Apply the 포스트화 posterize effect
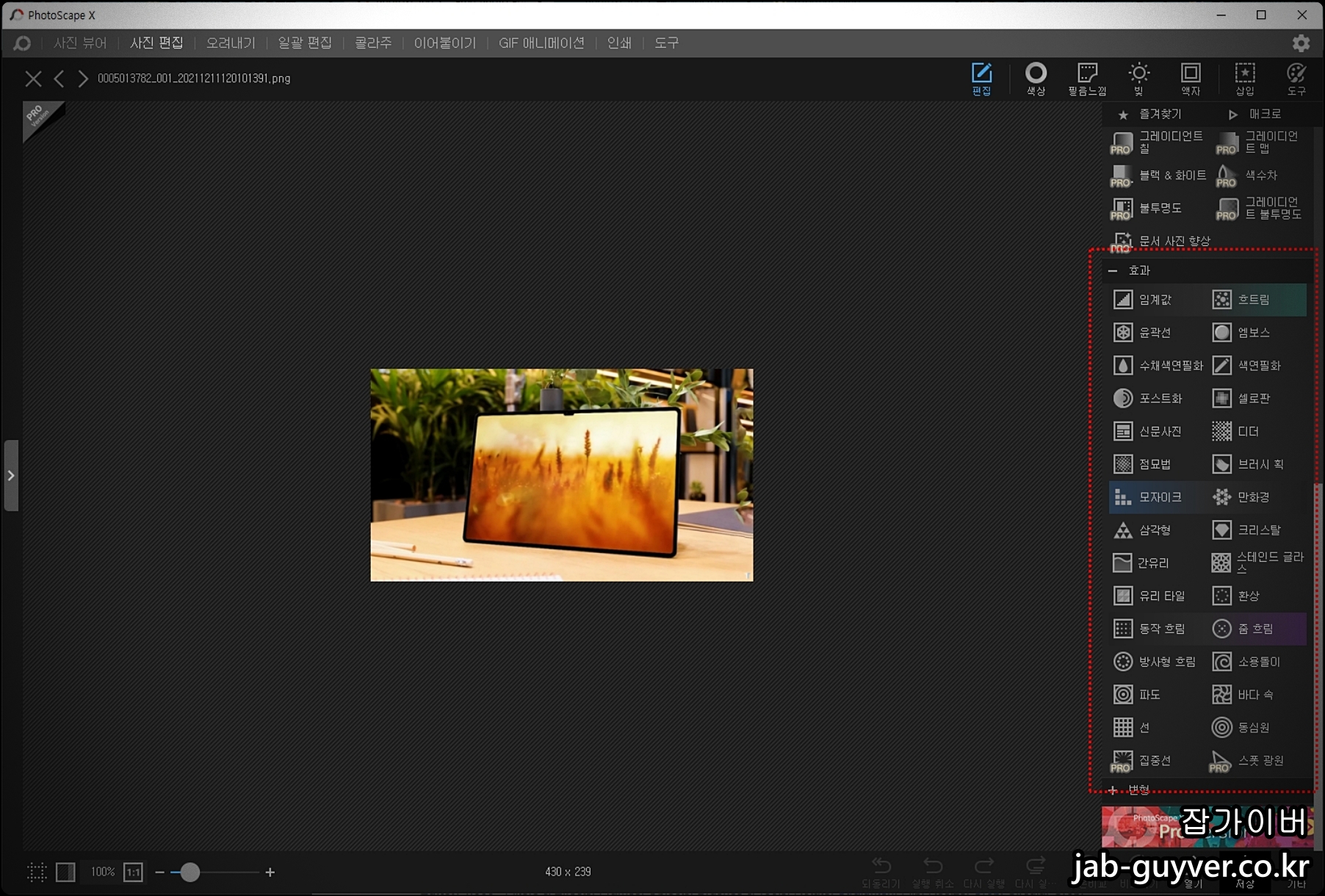This screenshot has height=896, width=1325. pyautogui.click(x=1157, y=398)
